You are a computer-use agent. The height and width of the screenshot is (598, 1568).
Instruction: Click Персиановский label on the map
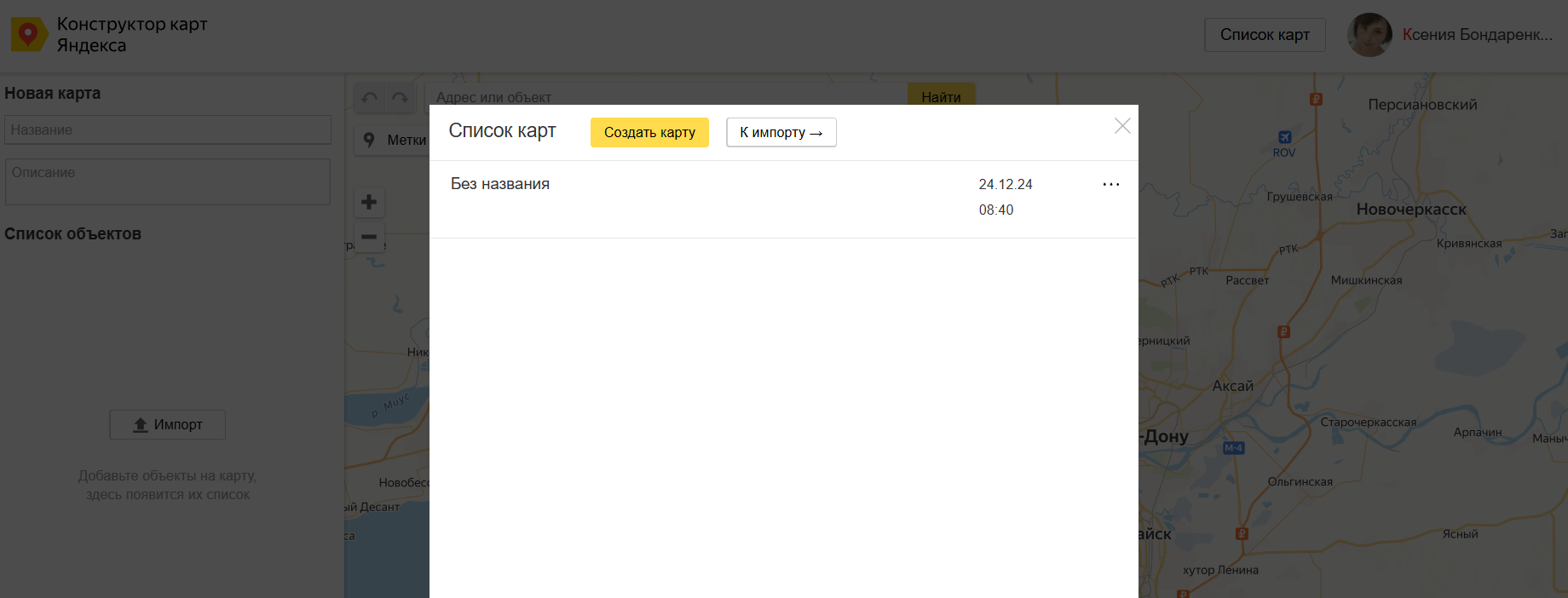pyautogui.click(x=1422, y=105)
